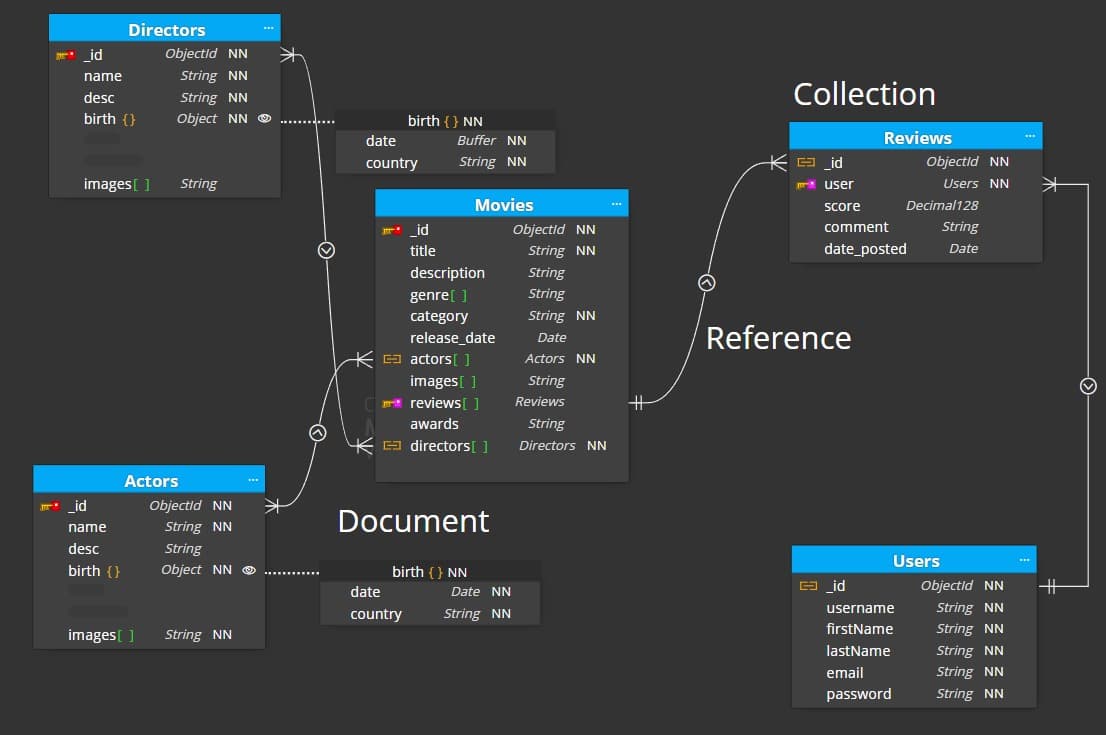Image resolution: width=1106 pixels, height=735 pixels.
Task: Click the Actors _id primary key icon
Action: point(50,506)
